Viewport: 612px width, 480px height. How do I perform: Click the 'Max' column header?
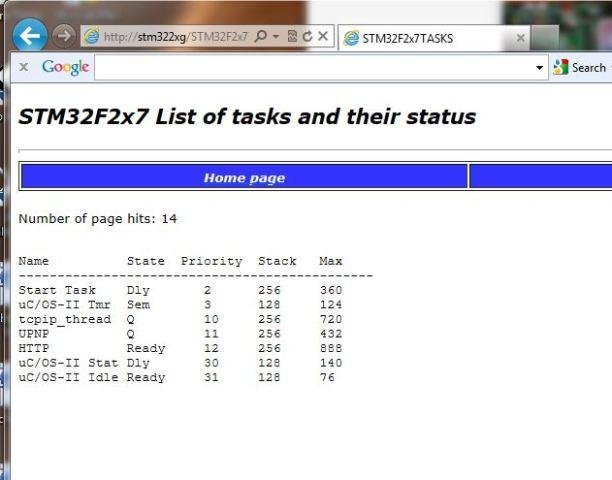[331, 261]
